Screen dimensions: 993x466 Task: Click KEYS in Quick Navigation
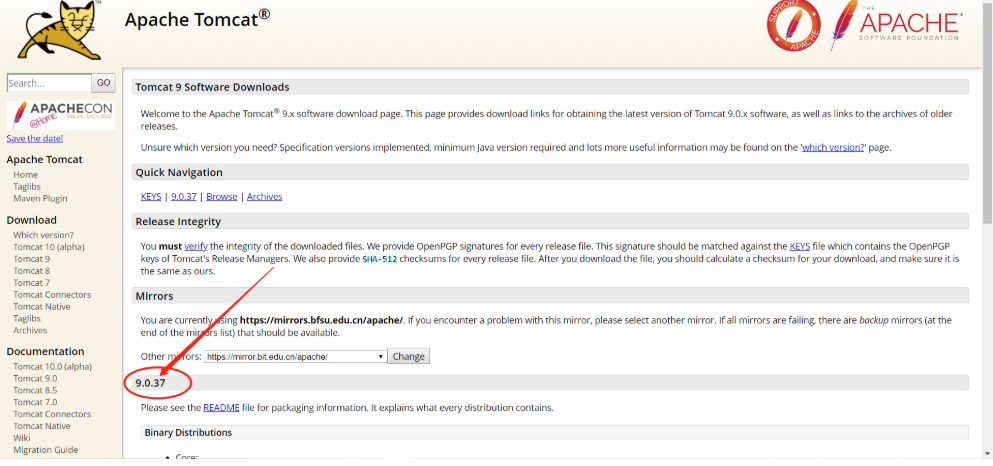point(151,197)
